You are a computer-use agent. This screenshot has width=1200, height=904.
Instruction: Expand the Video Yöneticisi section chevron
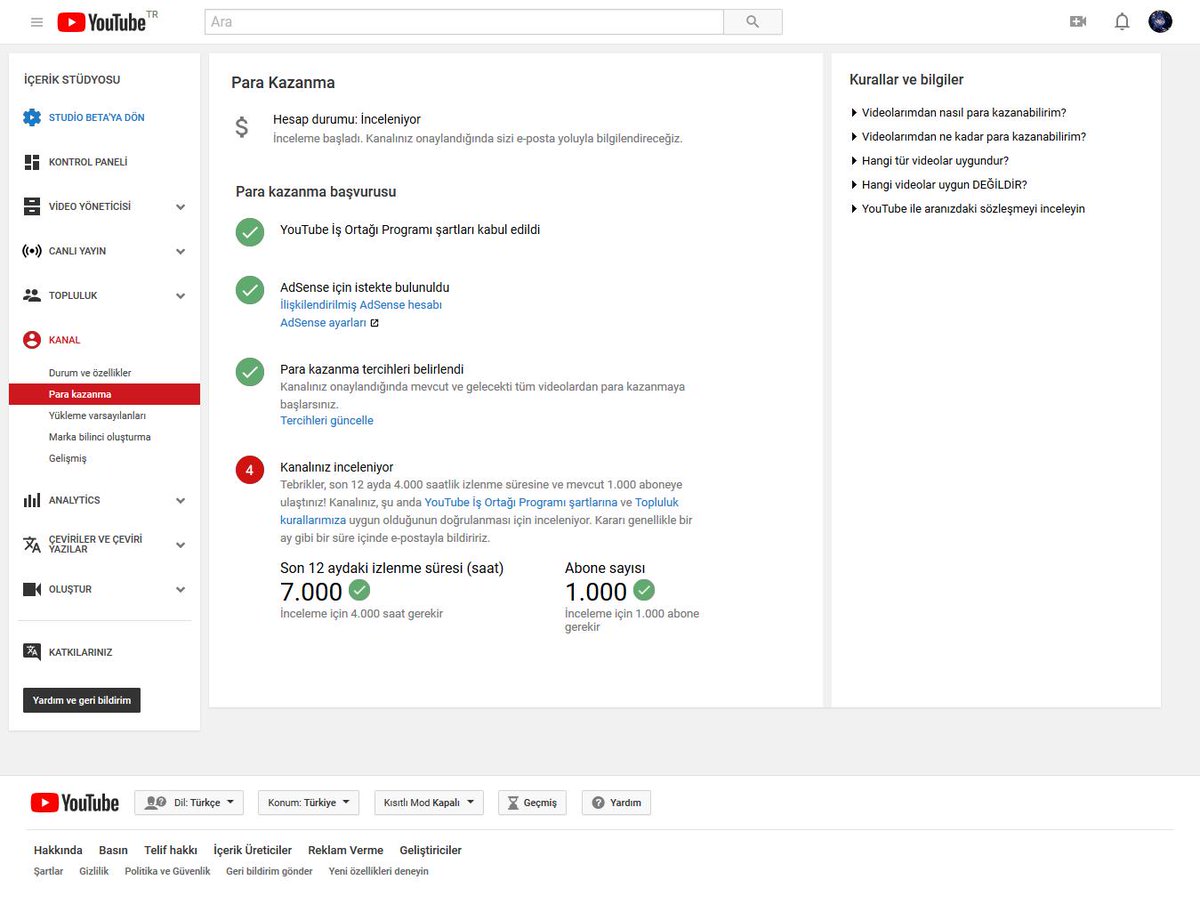181,207
